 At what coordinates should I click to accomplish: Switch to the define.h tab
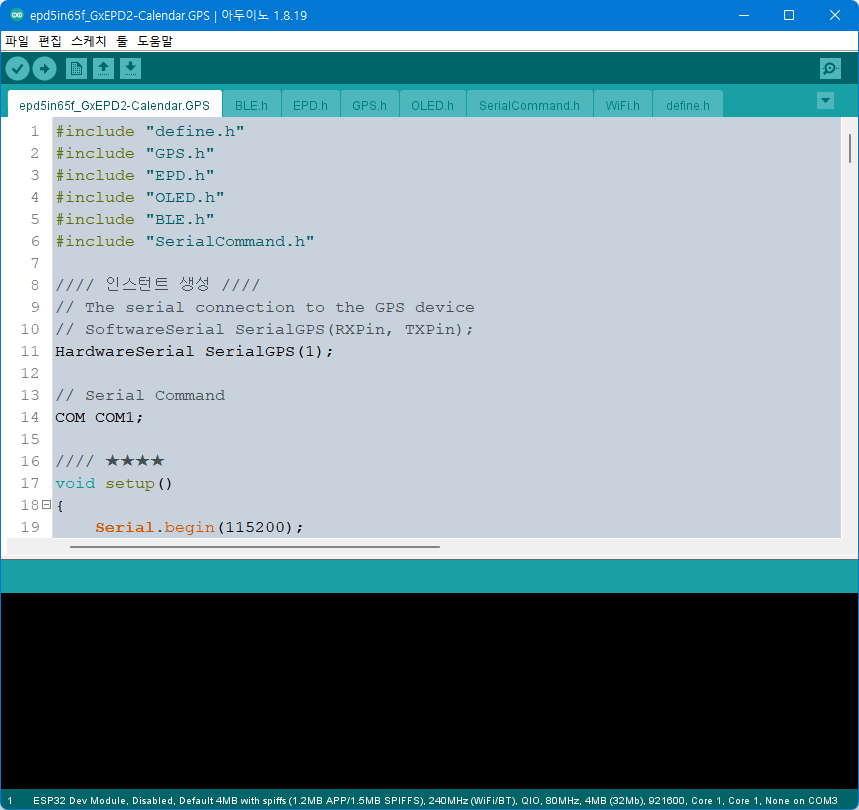pos(688,105)
